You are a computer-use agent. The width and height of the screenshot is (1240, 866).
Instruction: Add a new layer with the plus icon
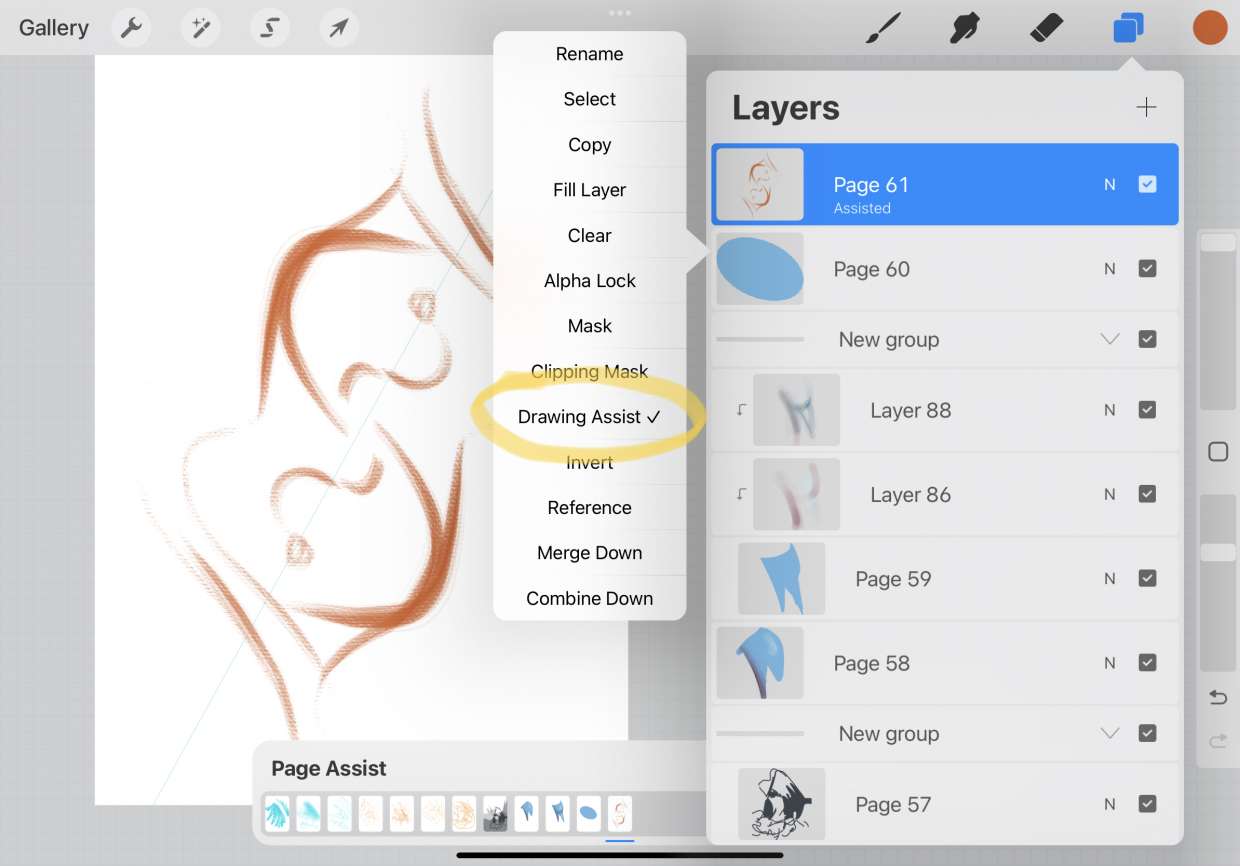tap(1146, 107)
